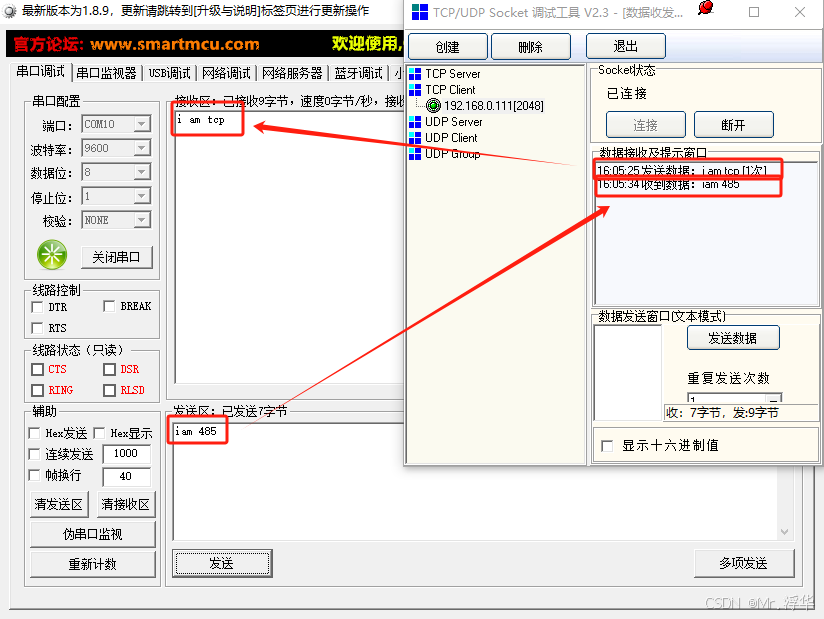Screen dimensions: 824x619
Task: Open the 波特率 9600 dropdown
Action: click(x=141, y=148)
